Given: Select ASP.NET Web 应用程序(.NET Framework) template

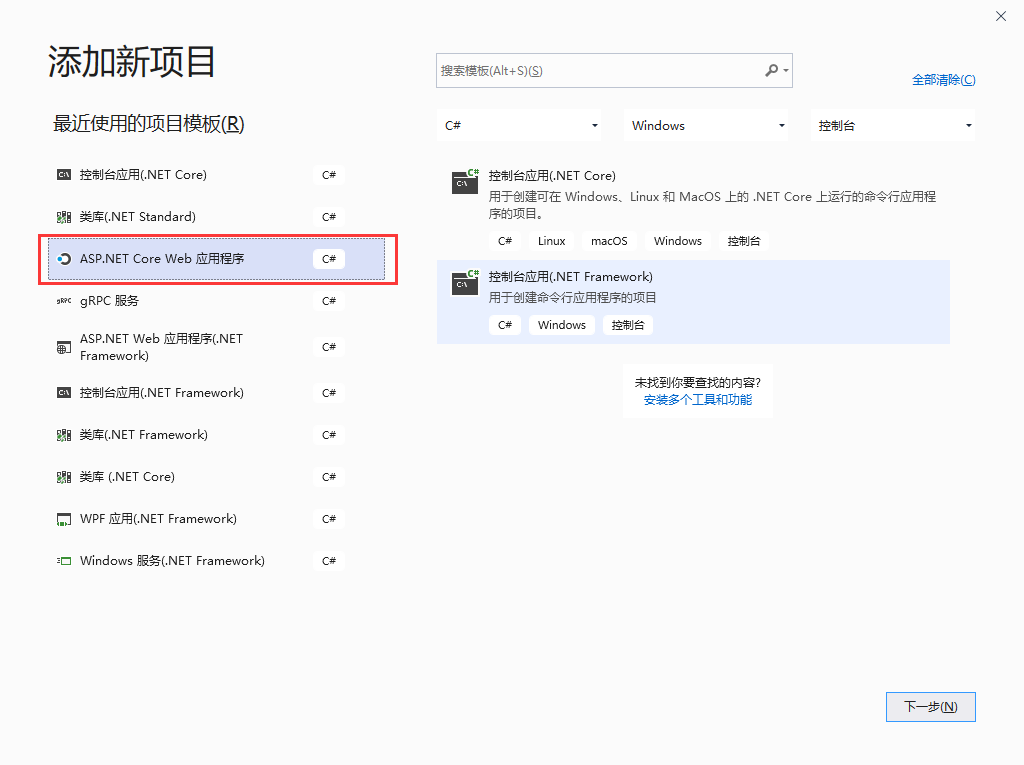Looking at the screenshot, I should click(x=216, y=348).
